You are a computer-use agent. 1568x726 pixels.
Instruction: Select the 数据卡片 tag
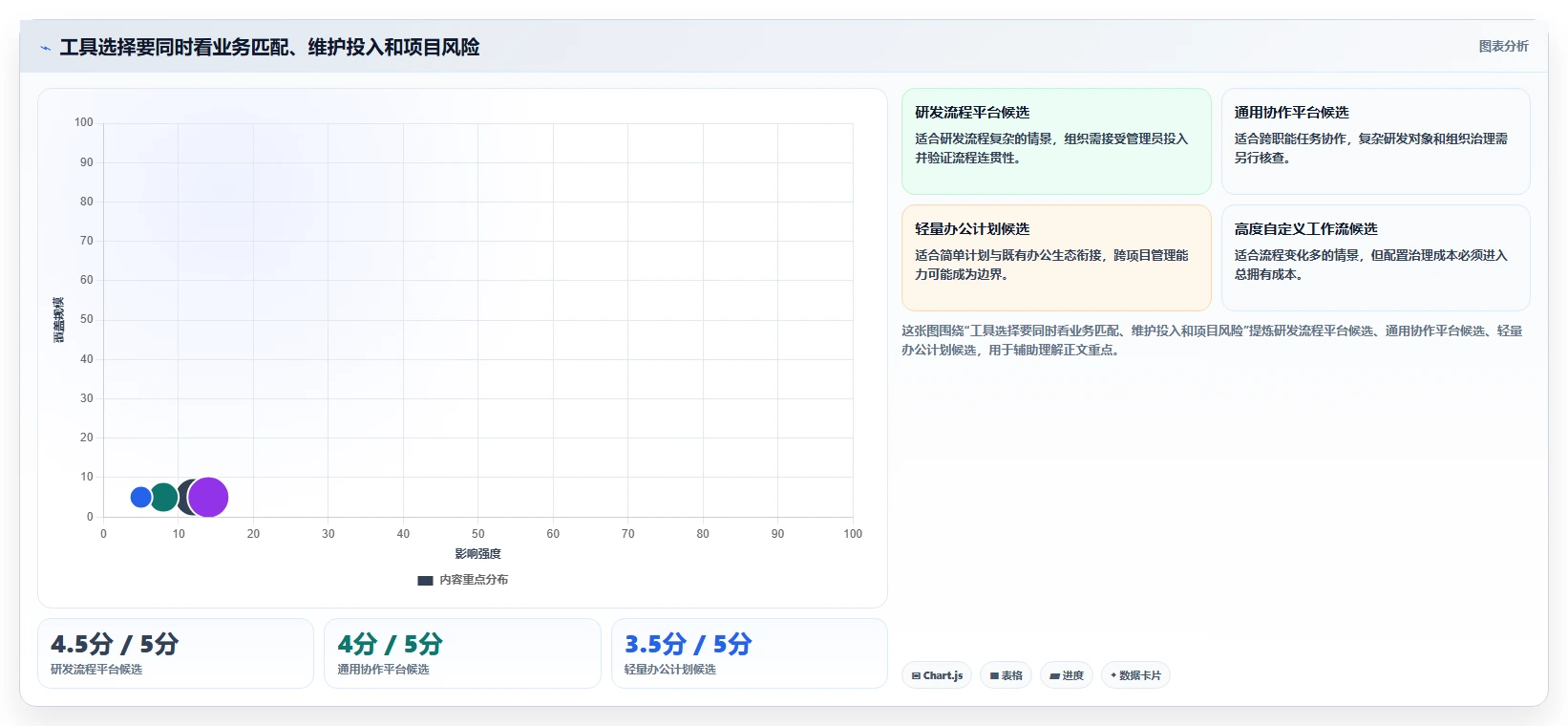pyautogui.click(x=1135, y=675)
